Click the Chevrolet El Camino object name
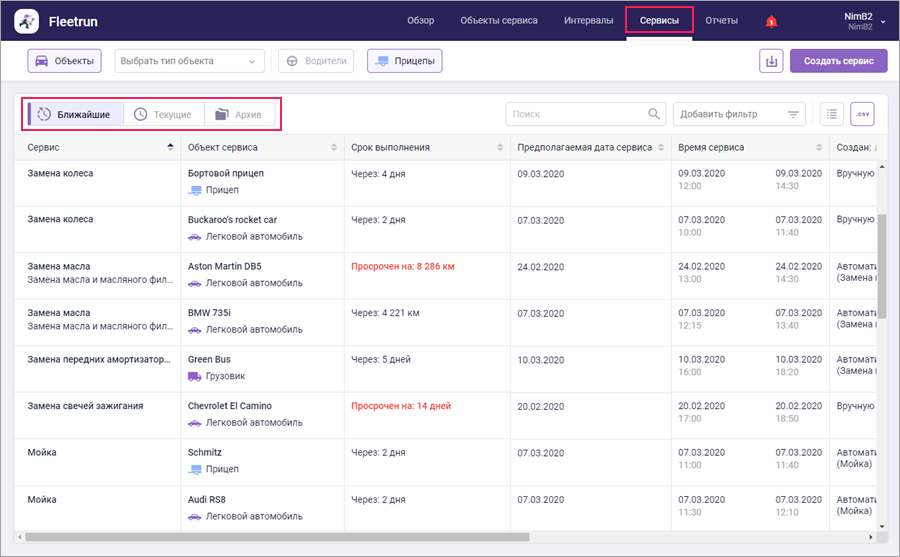The image size is (900, 557). (230, 406)
